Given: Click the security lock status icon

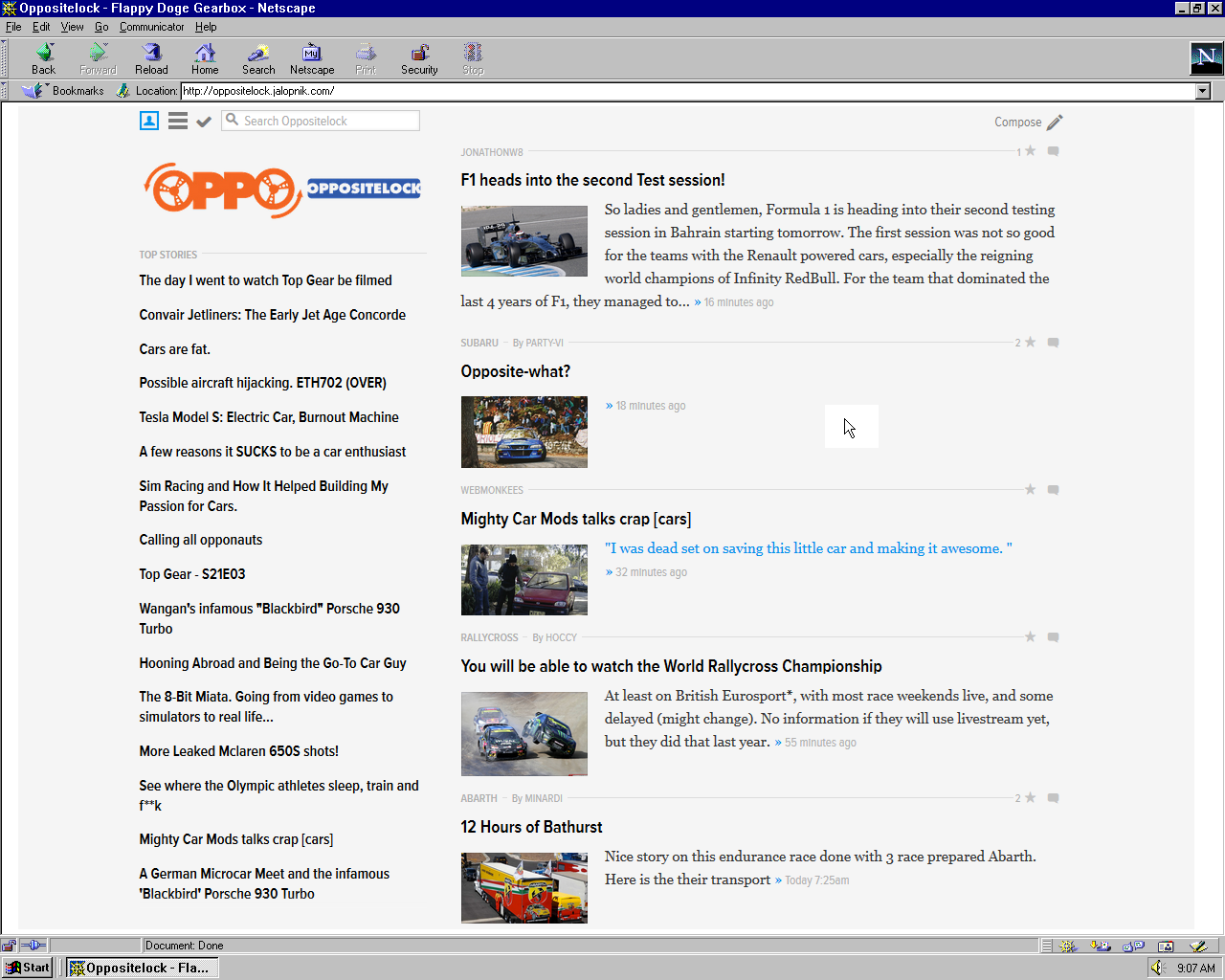Looking at the screenshot, I should pos(9,946).
